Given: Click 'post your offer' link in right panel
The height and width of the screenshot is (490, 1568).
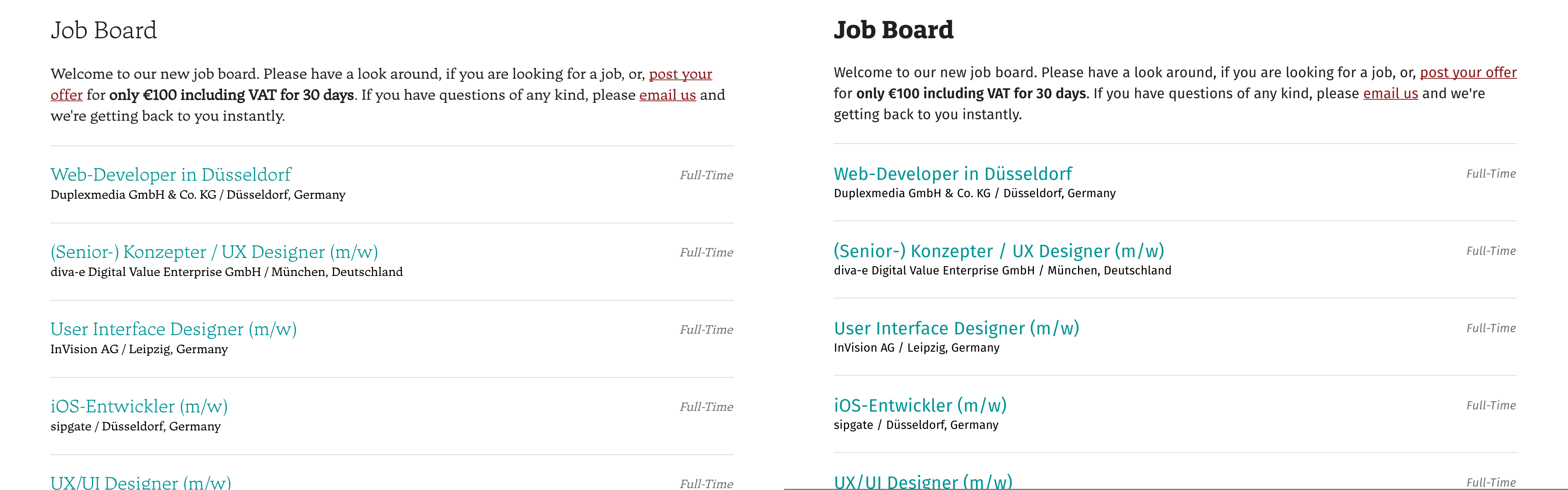Looking at the screenshot, I should 1468,73.
